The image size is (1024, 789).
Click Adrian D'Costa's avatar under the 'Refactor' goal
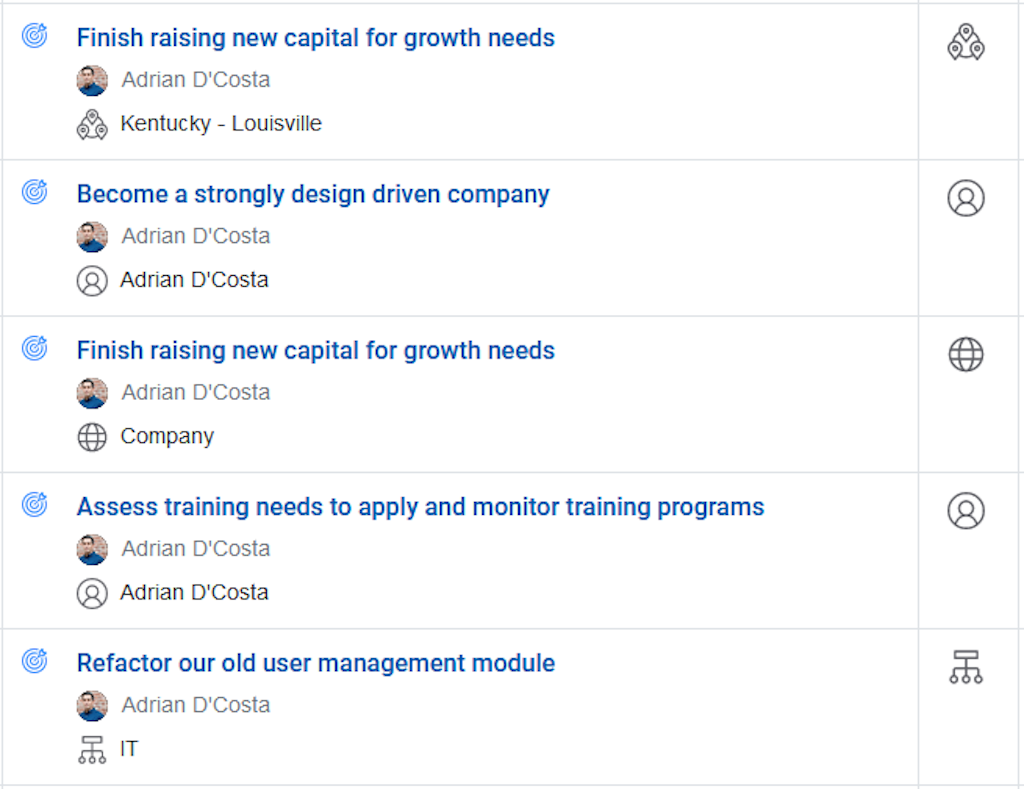coord(92,705)
